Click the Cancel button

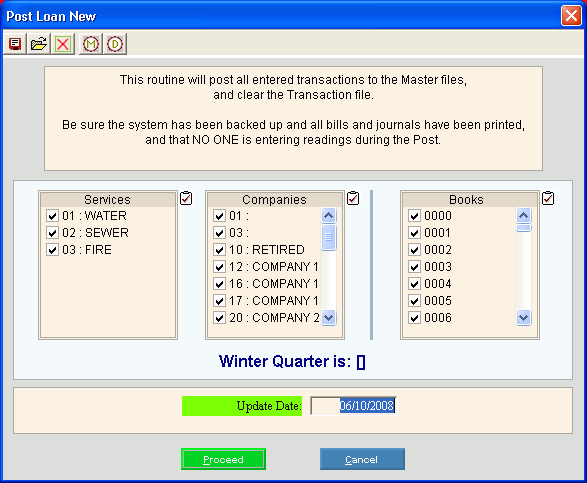point(362,459)
